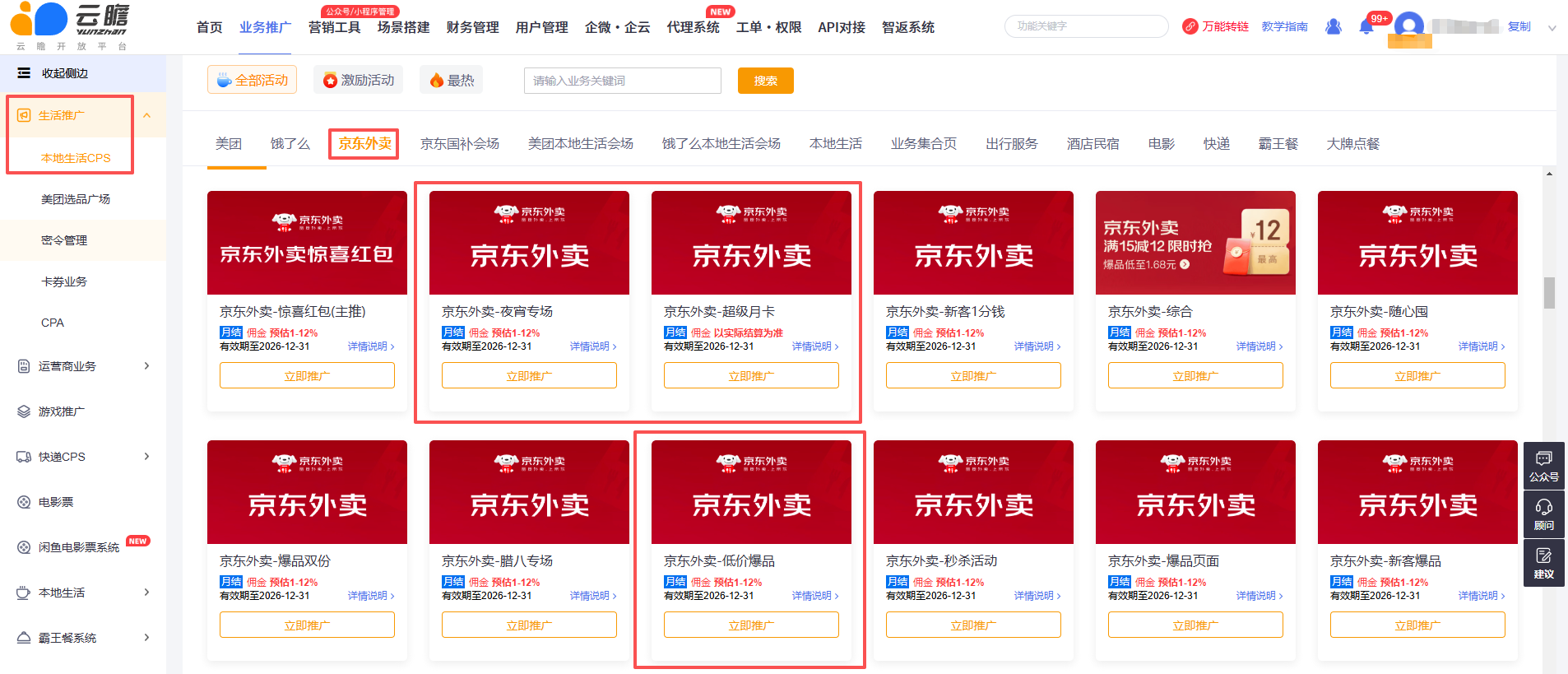This screenshot has height=674, width=1568.
Task: Select 密令管理 in the sidebar
Action: pos(64,240)
